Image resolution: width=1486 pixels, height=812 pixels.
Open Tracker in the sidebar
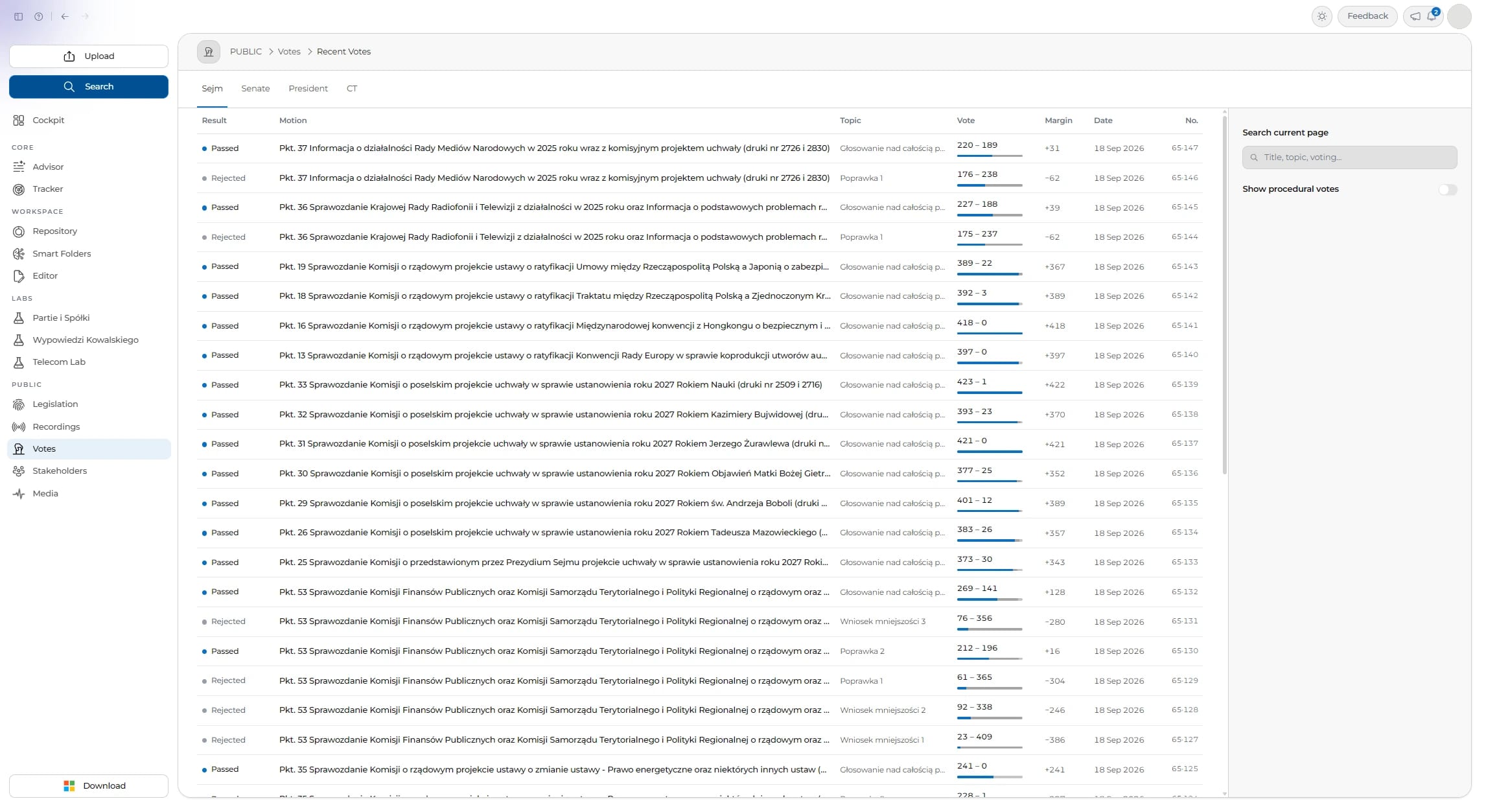(x=89, y=189)
